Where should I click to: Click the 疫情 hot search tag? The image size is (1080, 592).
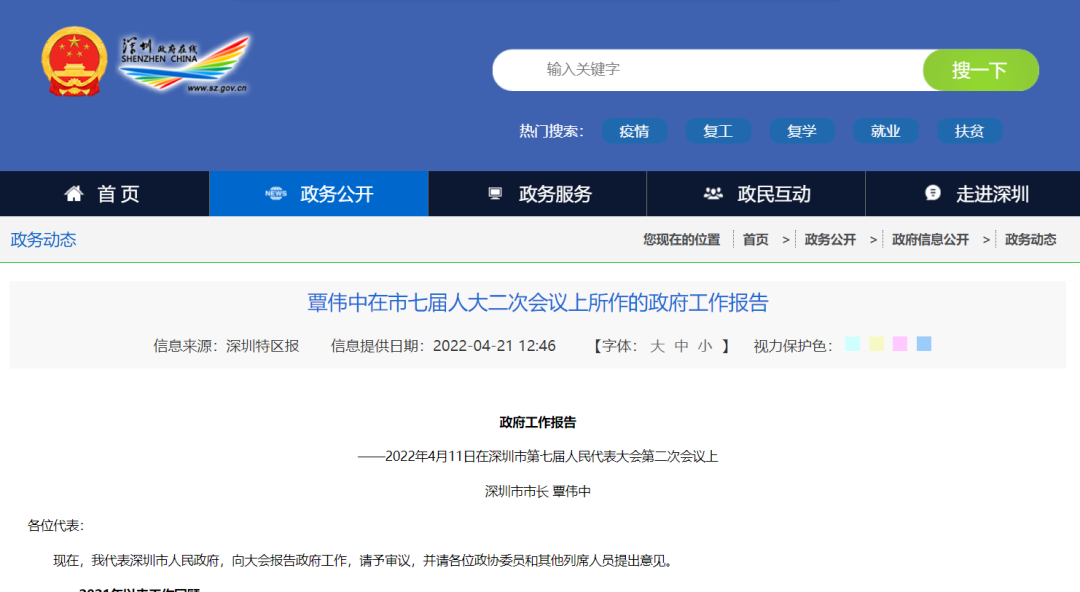coord(635,130)
